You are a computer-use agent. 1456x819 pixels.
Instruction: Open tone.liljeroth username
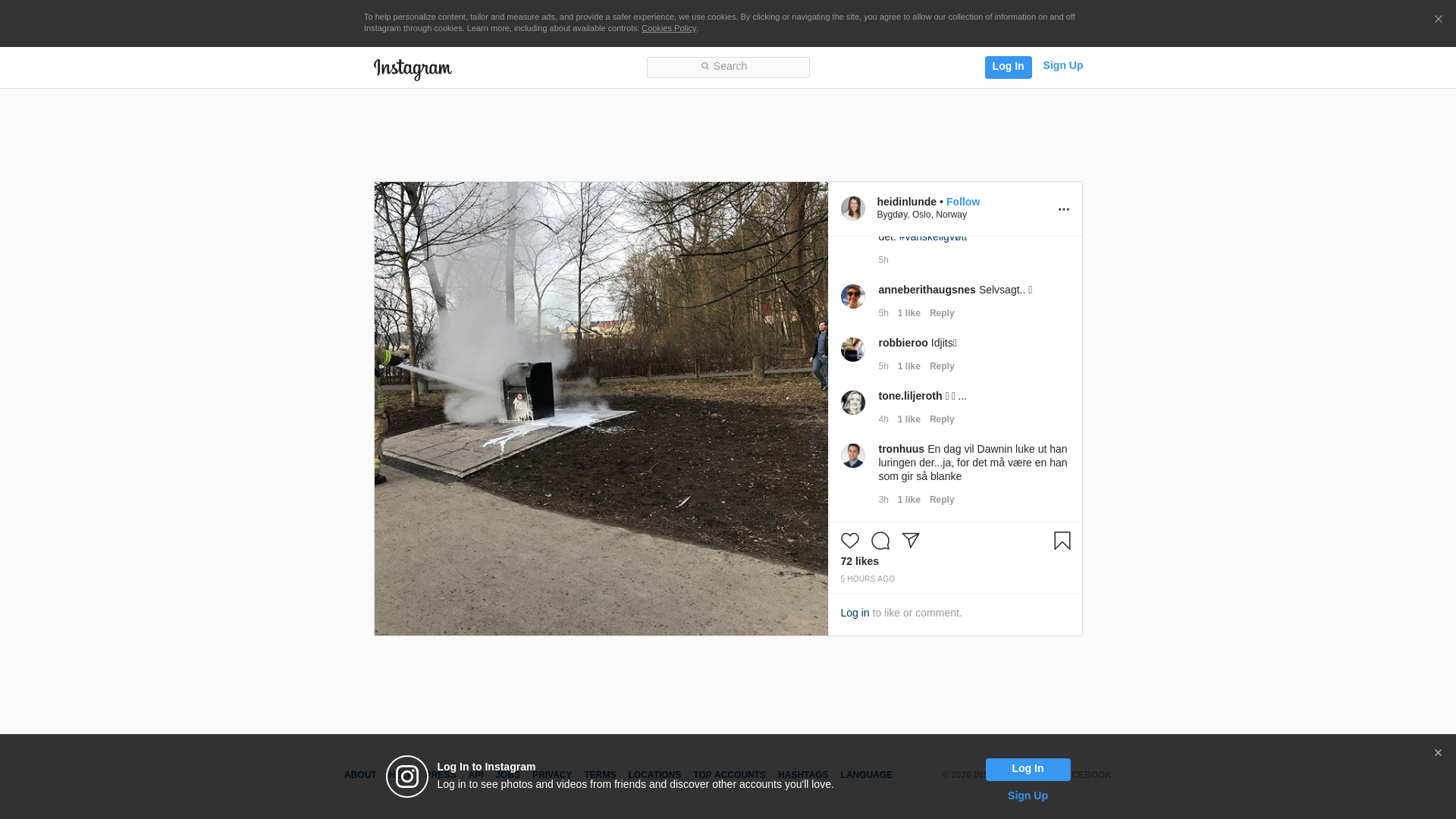click(x=911, y=396)
